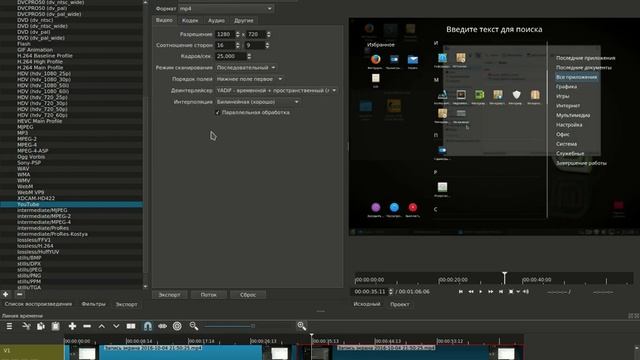Click the Сброс button
Image resolution: width=640 pixels, height=360 pixels.
248,295
